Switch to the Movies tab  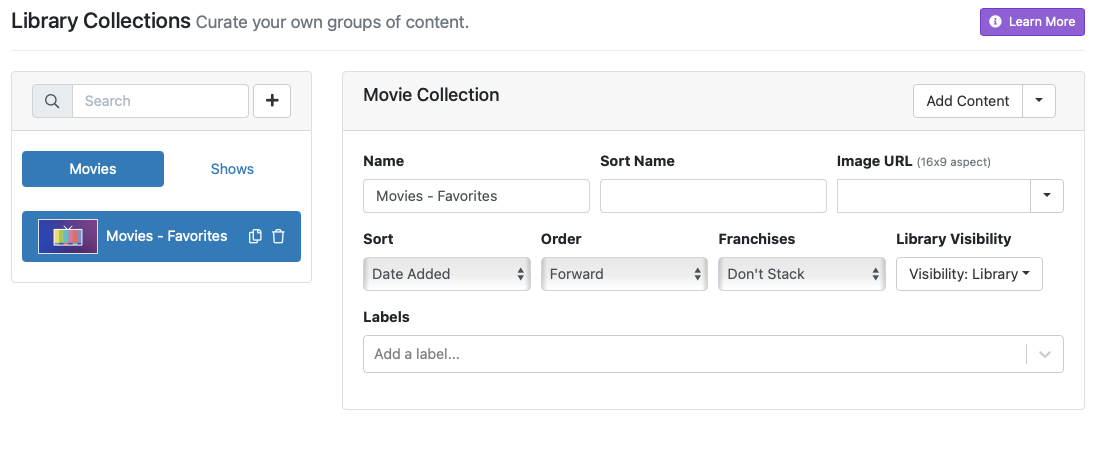click(x=93, y=169)
